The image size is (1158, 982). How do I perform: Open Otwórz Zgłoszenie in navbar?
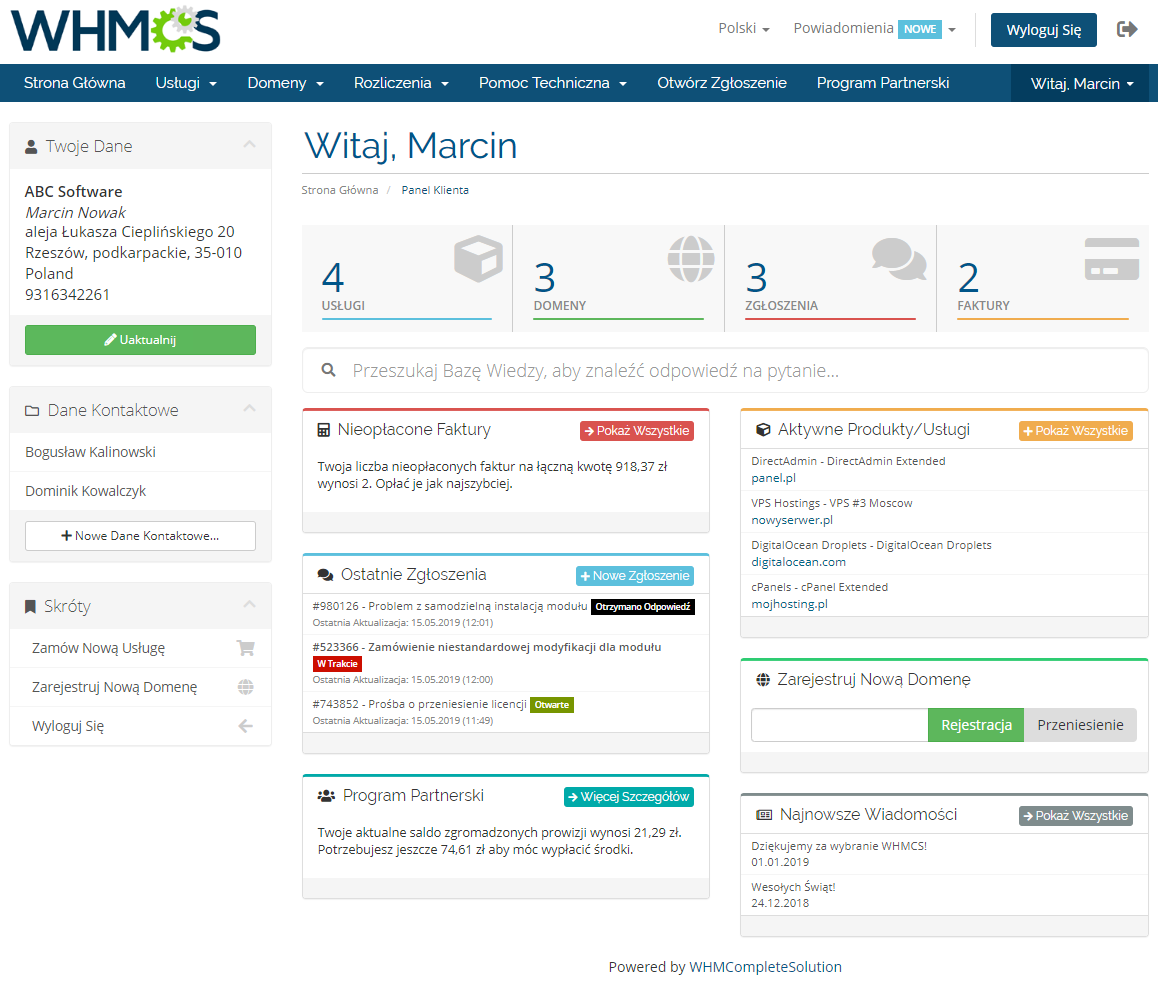tap(722, 83)
